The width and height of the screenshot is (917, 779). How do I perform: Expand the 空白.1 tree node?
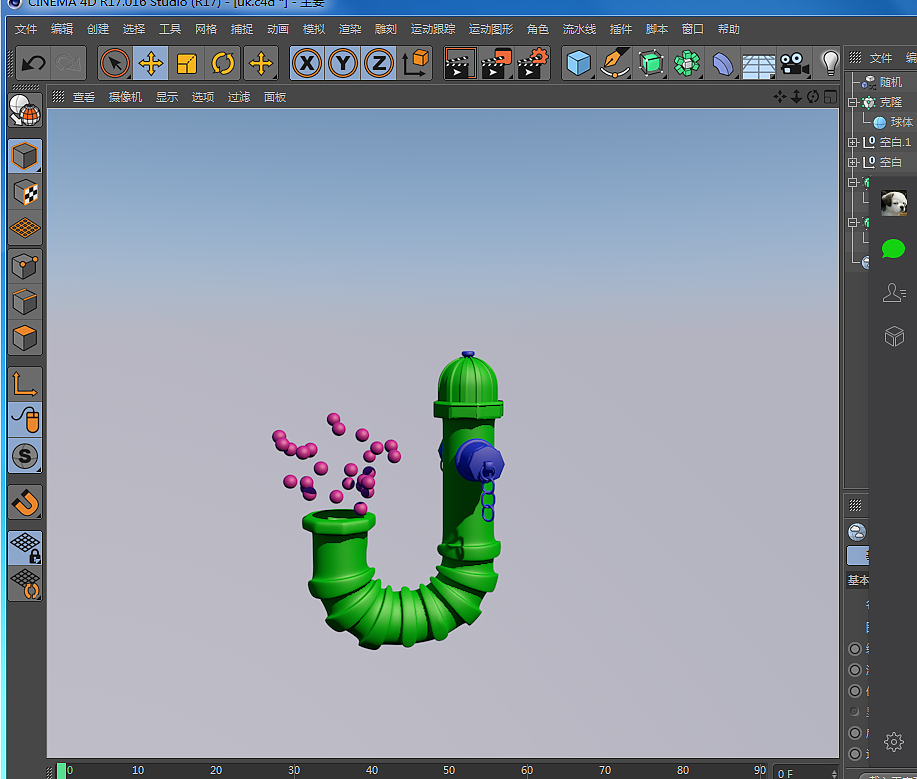[x=853, y=142]
